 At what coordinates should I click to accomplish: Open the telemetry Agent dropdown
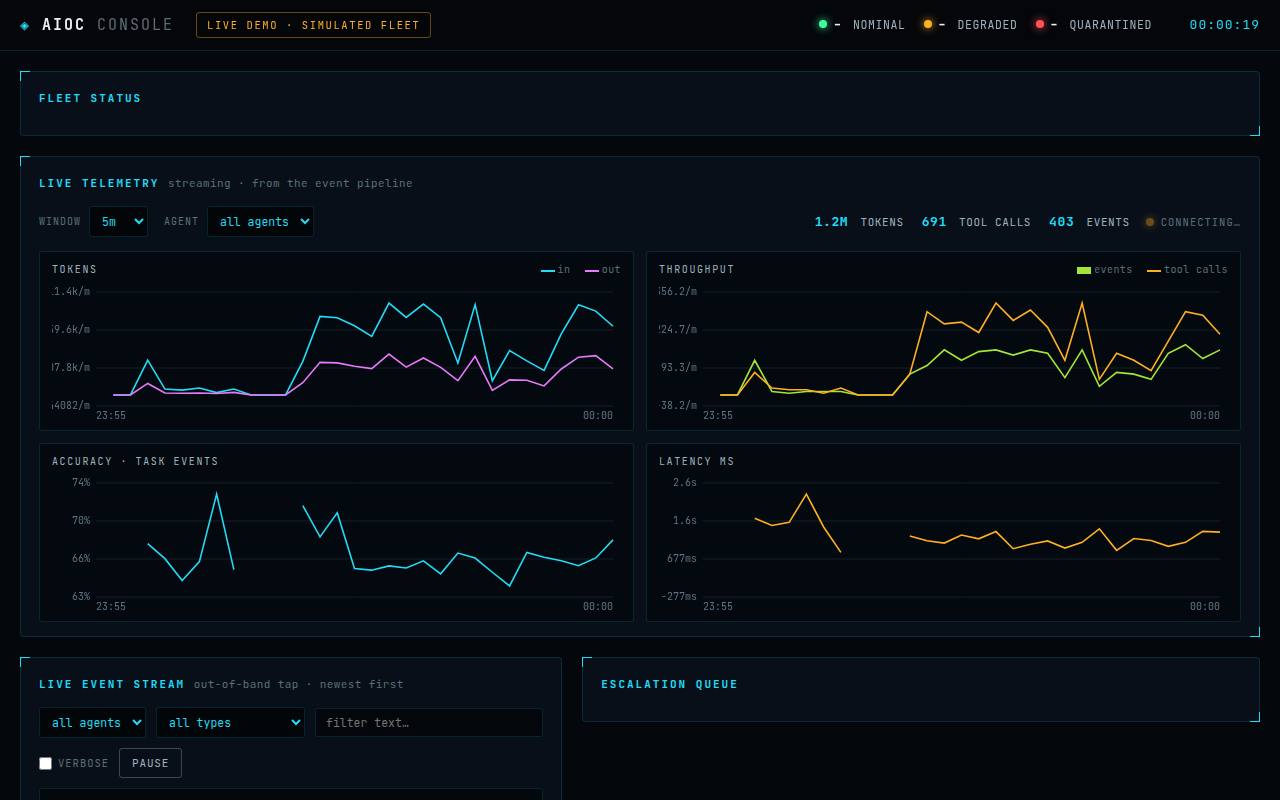260,222
